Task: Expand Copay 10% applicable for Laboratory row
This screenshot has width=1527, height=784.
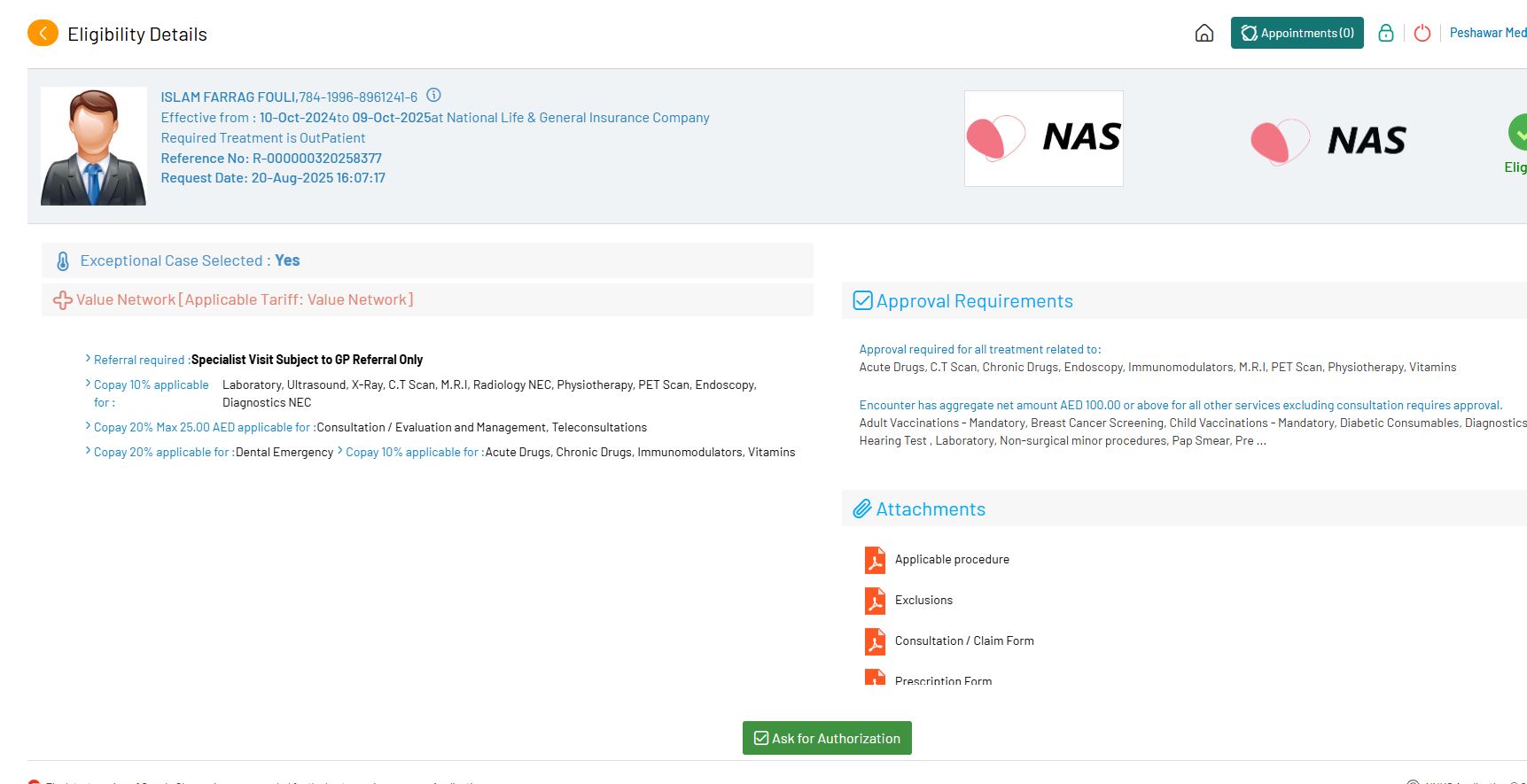Action: click(x=88, y=383)
